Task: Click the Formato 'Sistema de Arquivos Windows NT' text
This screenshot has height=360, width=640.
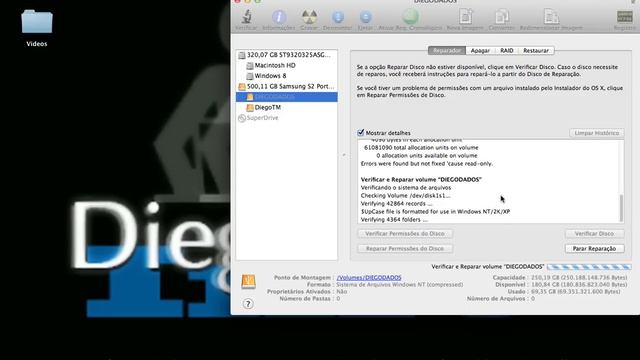Action: [x=400, y=284]
